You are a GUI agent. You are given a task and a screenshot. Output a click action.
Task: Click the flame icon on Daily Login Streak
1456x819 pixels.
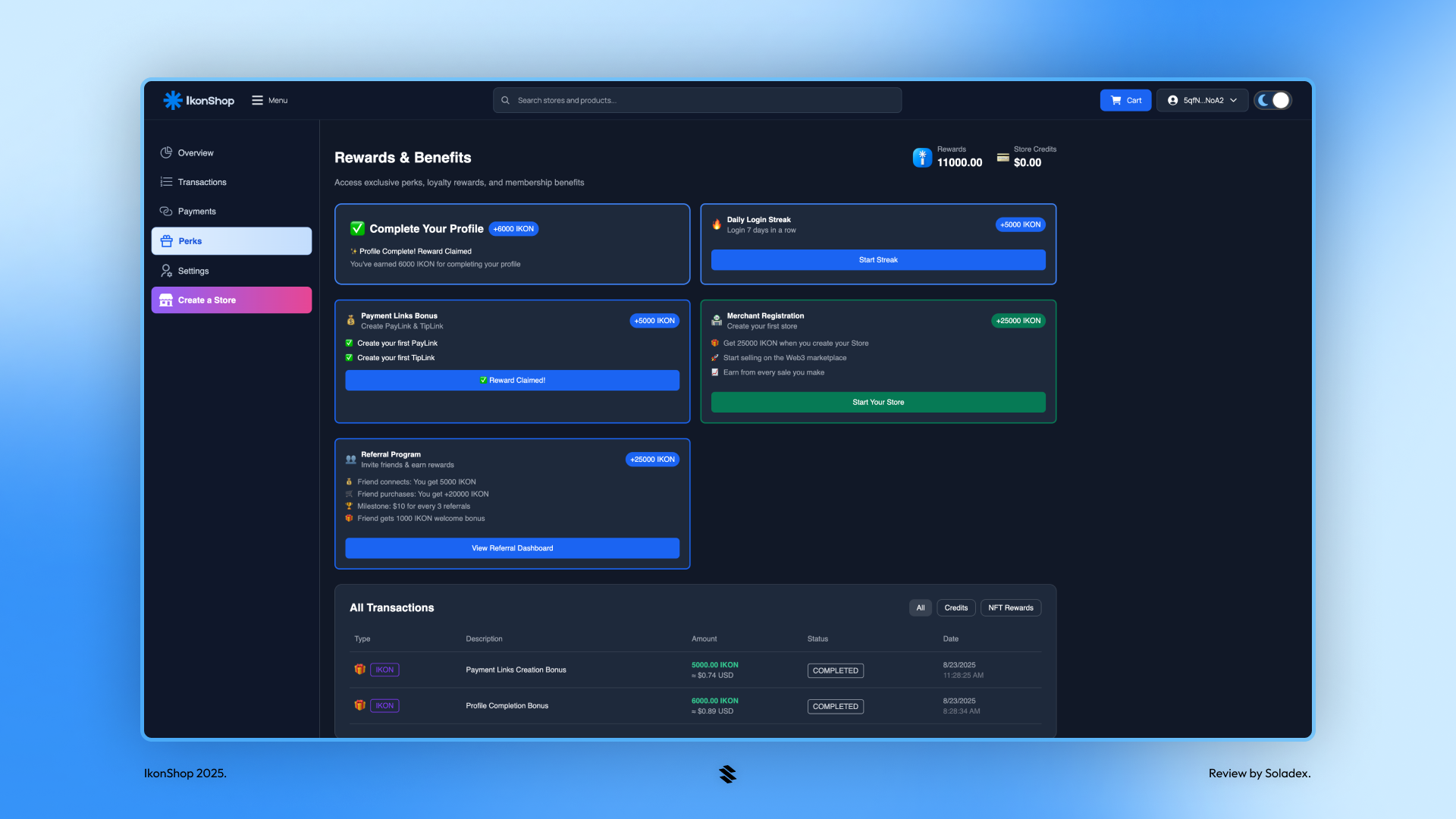(717, 224)
